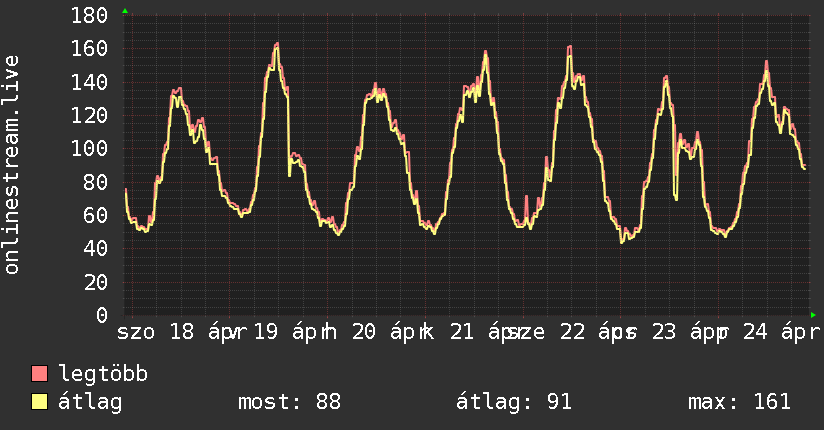Click the x-axis date label 18

tap(182, 332)
